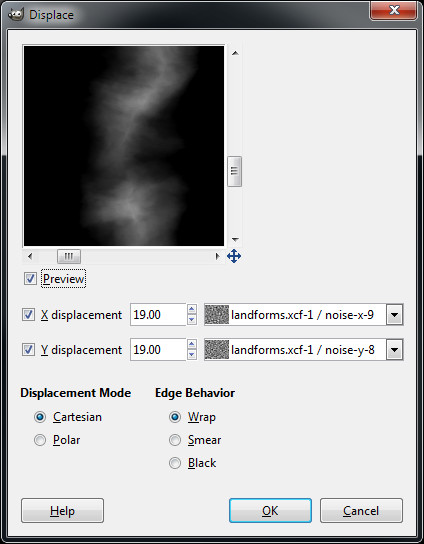Open the noise-x-9 displacement map dropdown

pos(395,315)
